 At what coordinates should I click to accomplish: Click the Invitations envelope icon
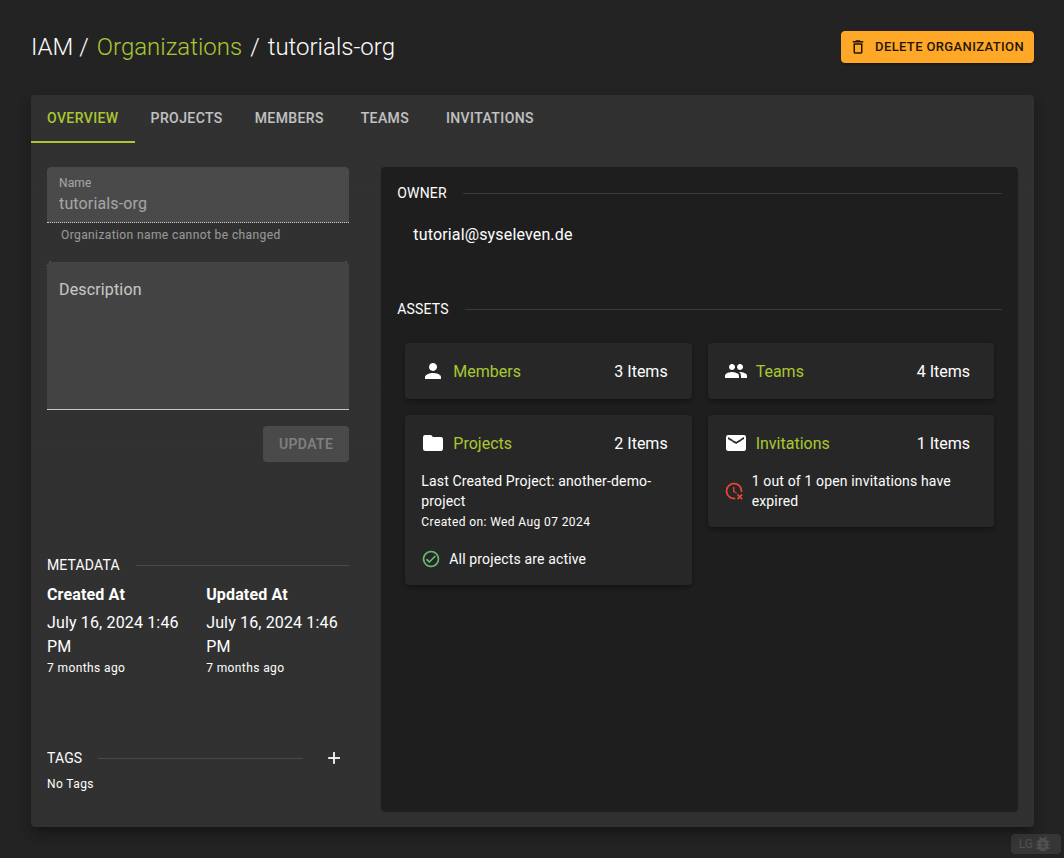736,442
